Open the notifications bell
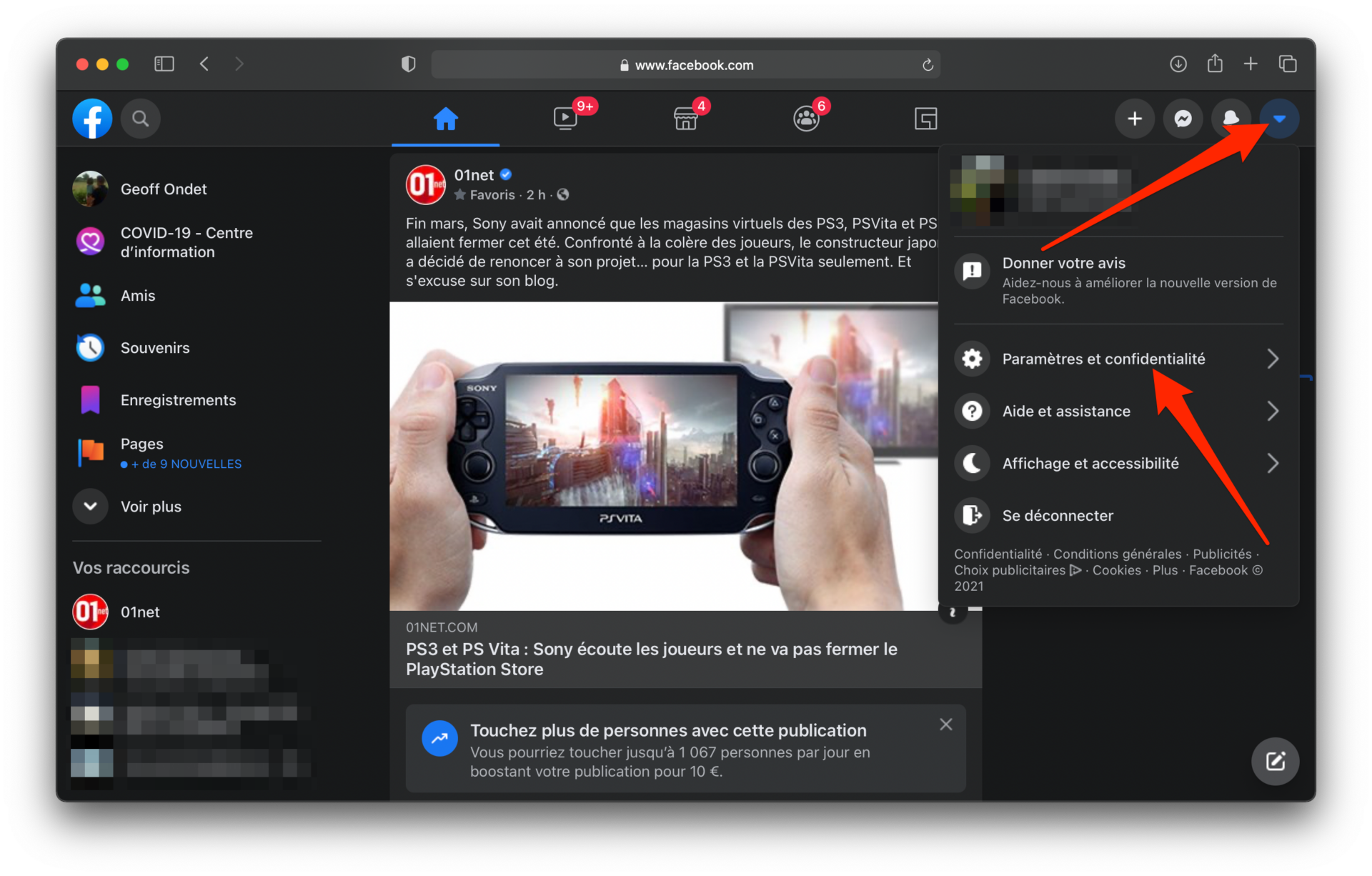This screenshot has height=876, width=1372. point(1231,119)
